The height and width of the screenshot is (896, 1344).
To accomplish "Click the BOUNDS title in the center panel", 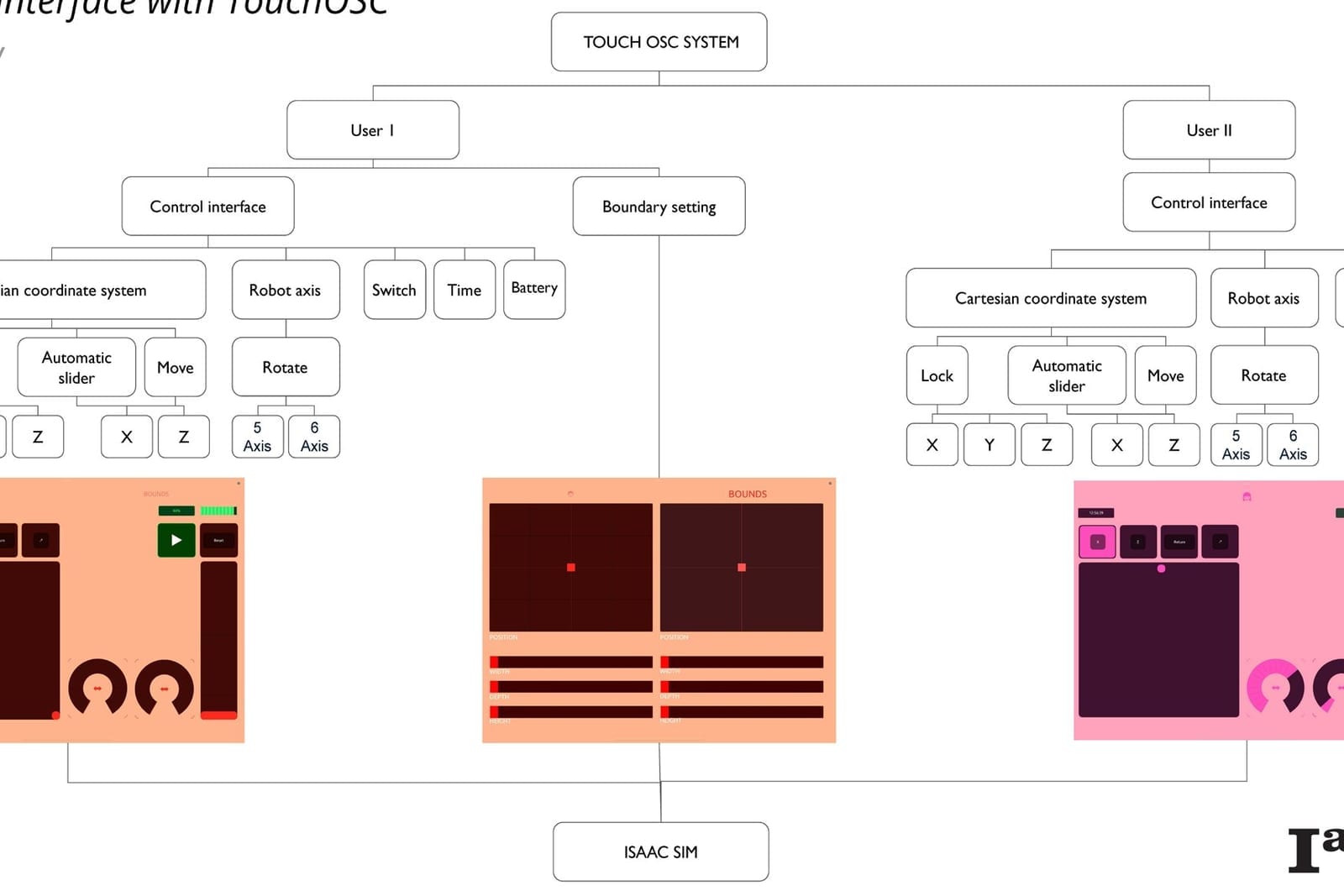I will [748, 494].
